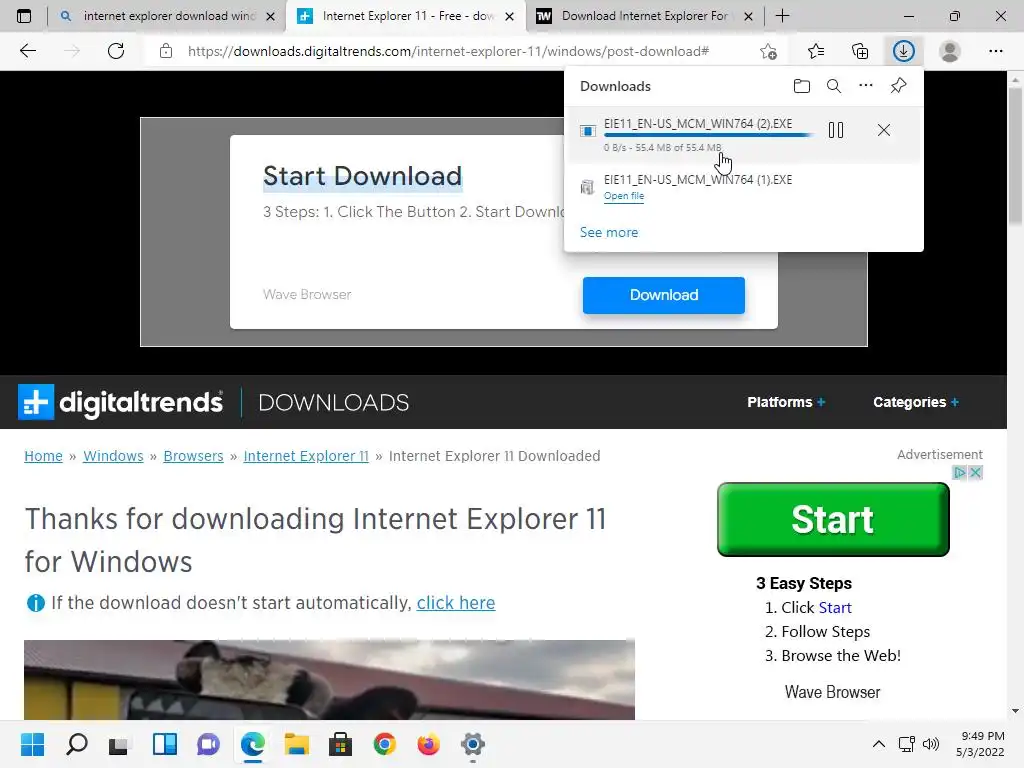Viewport: 1024px width, 768px height.
Task: Click Open file under EIE11 (1).EXE
Action: click(x=624, y=196)
